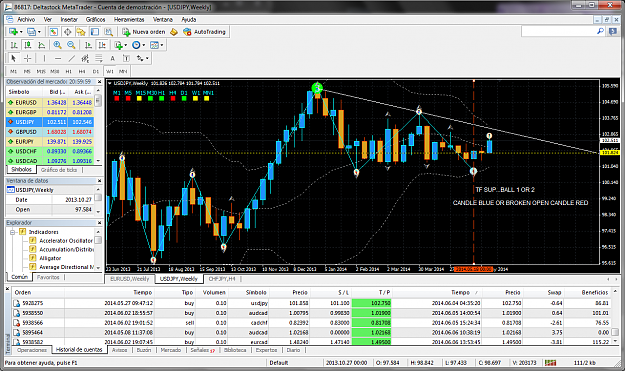The width and height of the screenshot is (625, 371).
Task: Switch chart to bar chart mode
Action: [14, 45]
